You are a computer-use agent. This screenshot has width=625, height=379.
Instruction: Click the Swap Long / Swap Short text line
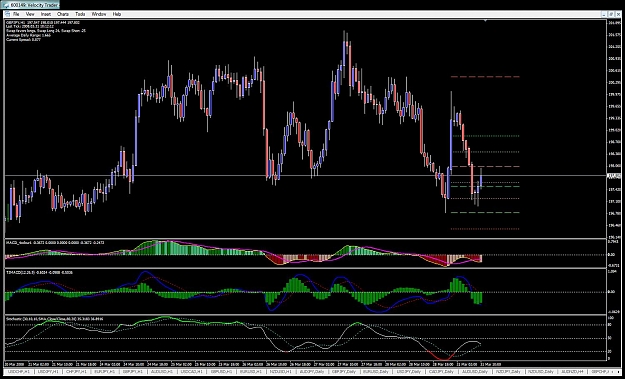click(46, 31)
